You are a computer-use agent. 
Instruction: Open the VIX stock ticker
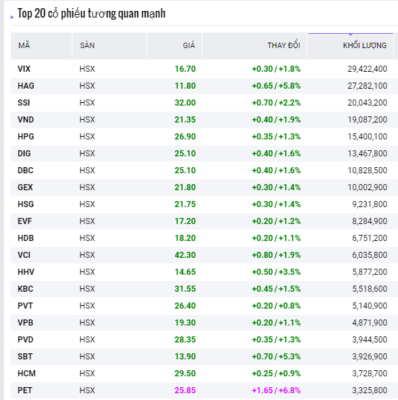pyautogui.click(x=24, y=69)
